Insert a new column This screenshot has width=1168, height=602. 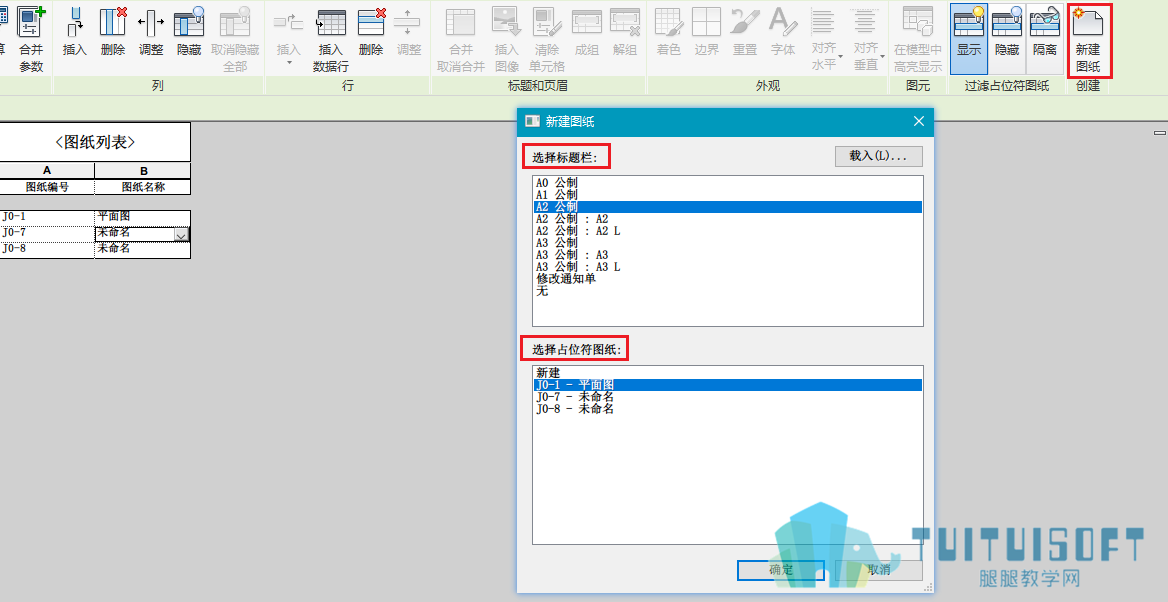pyautogui.click(x=74, y=31)
